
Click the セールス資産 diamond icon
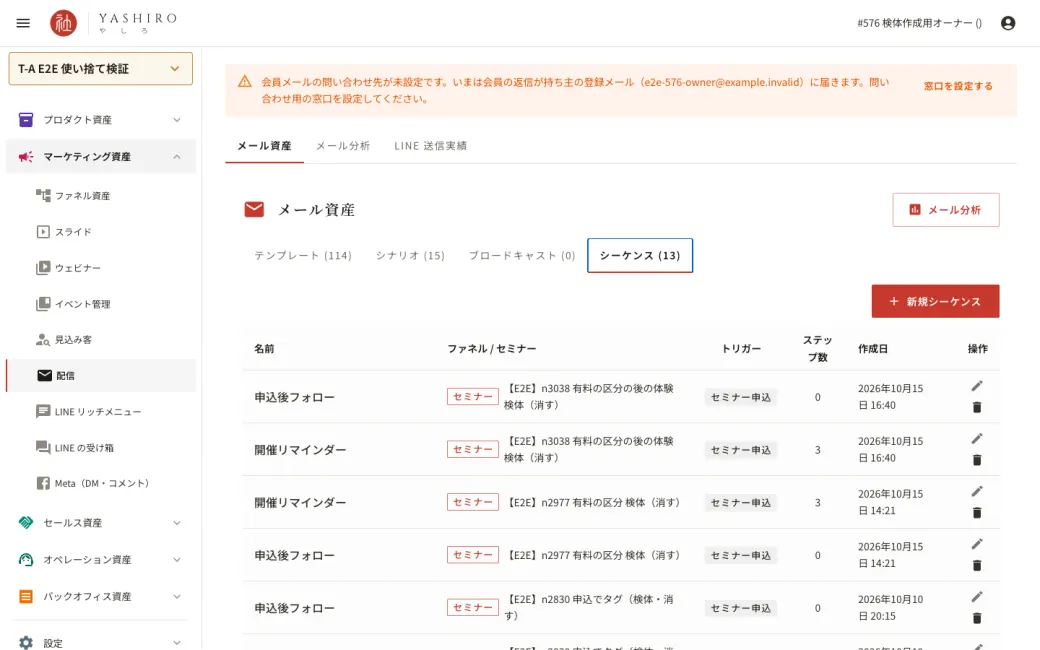pyautogui.click(x=26, y=523)
